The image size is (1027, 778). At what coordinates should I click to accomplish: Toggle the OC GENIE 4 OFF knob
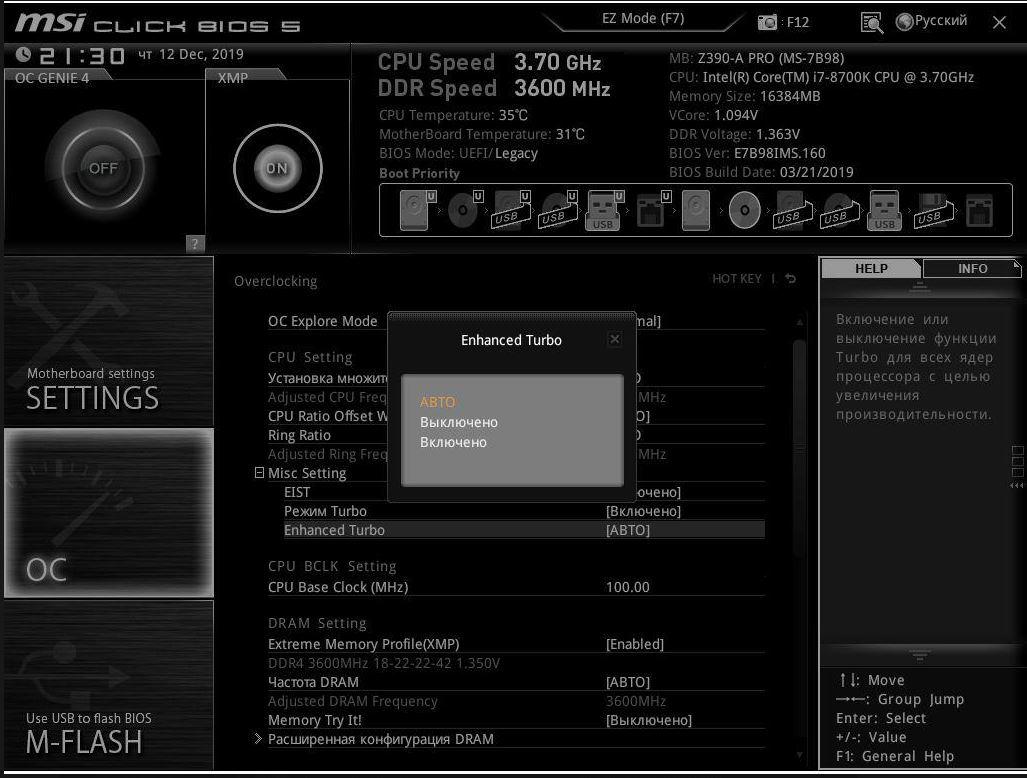coord(103,168)
